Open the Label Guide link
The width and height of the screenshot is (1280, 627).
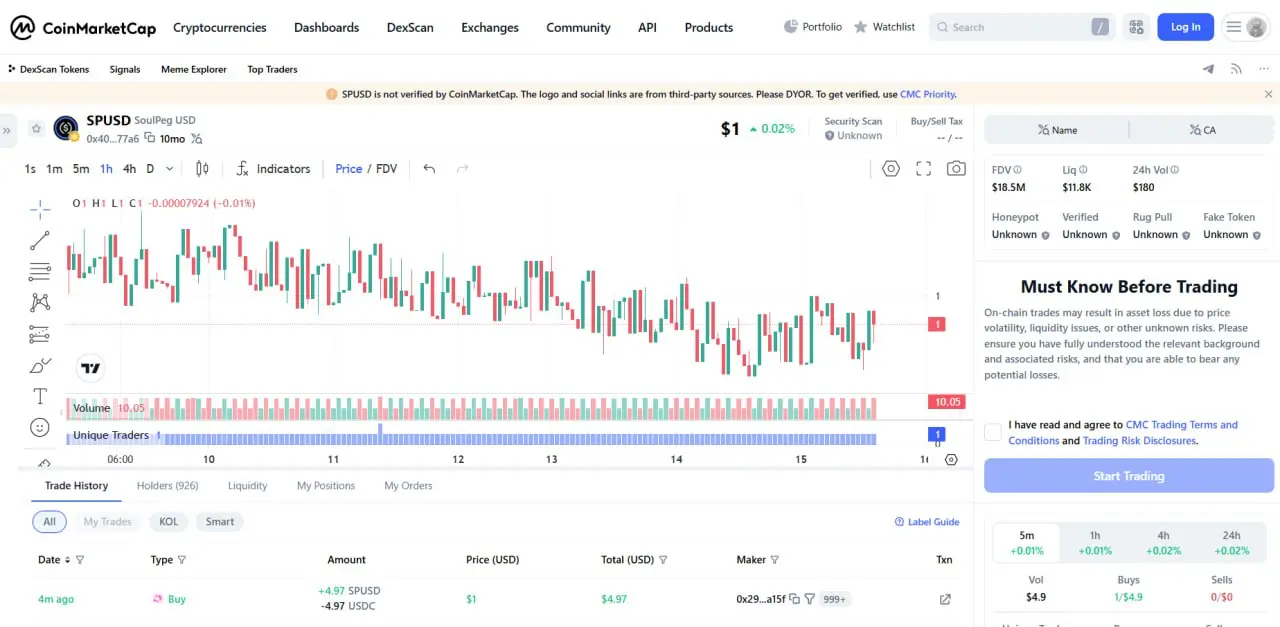tap(927, 522)
